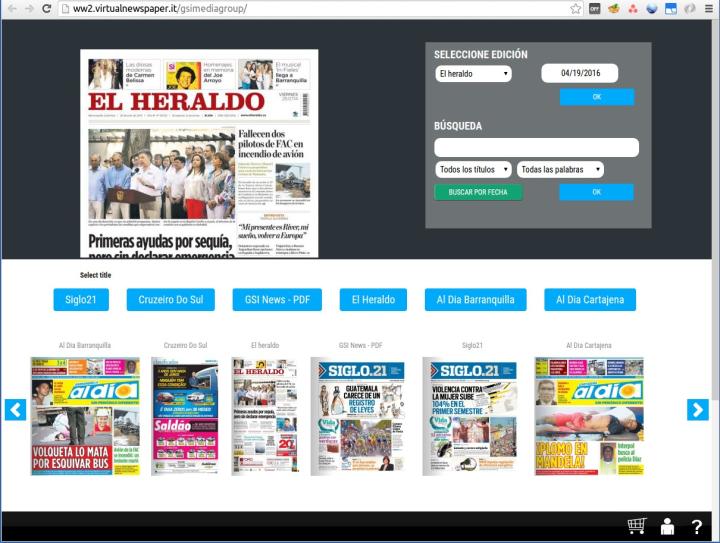Open the 'Todas las palabras' dropdown

[x=561, y=170]
